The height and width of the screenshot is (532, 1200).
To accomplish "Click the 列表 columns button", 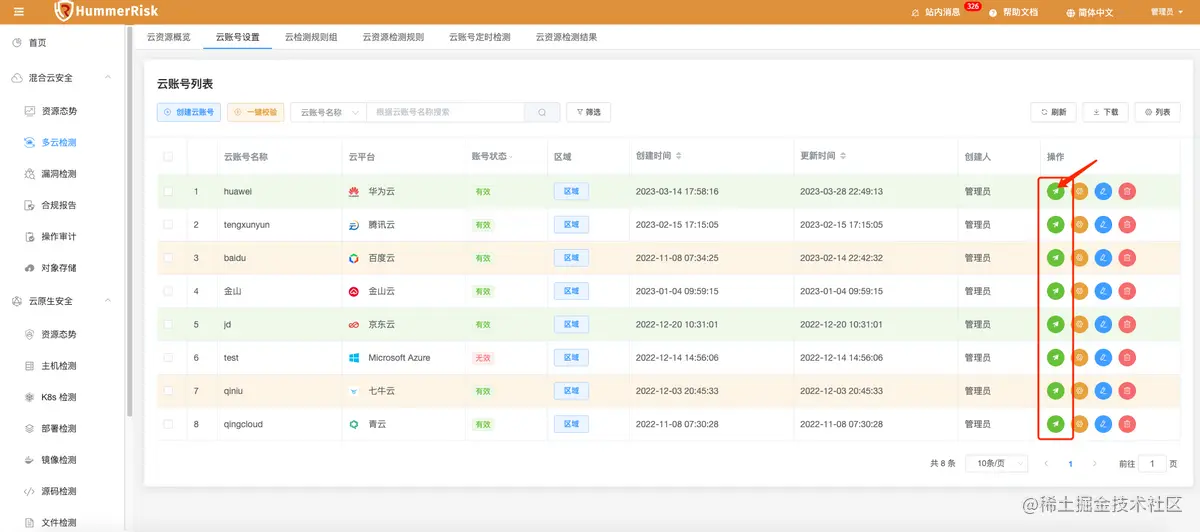I will pos(1157,112).
